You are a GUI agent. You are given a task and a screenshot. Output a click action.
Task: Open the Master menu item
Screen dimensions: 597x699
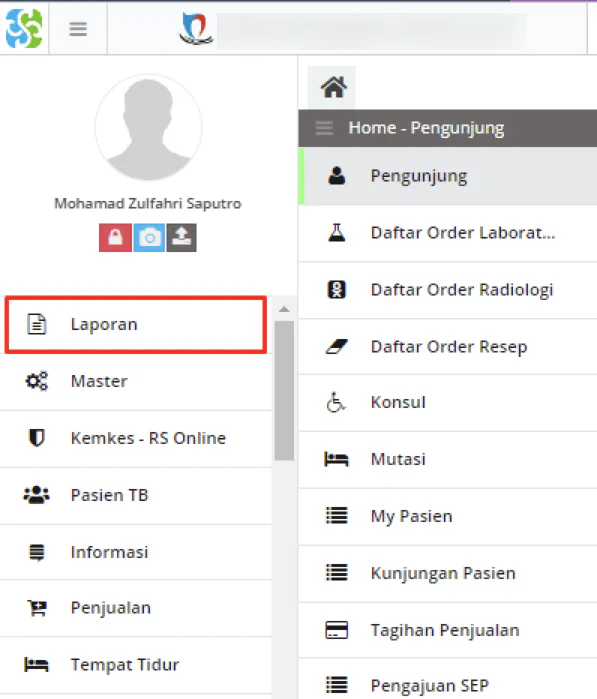pos(136,382)
